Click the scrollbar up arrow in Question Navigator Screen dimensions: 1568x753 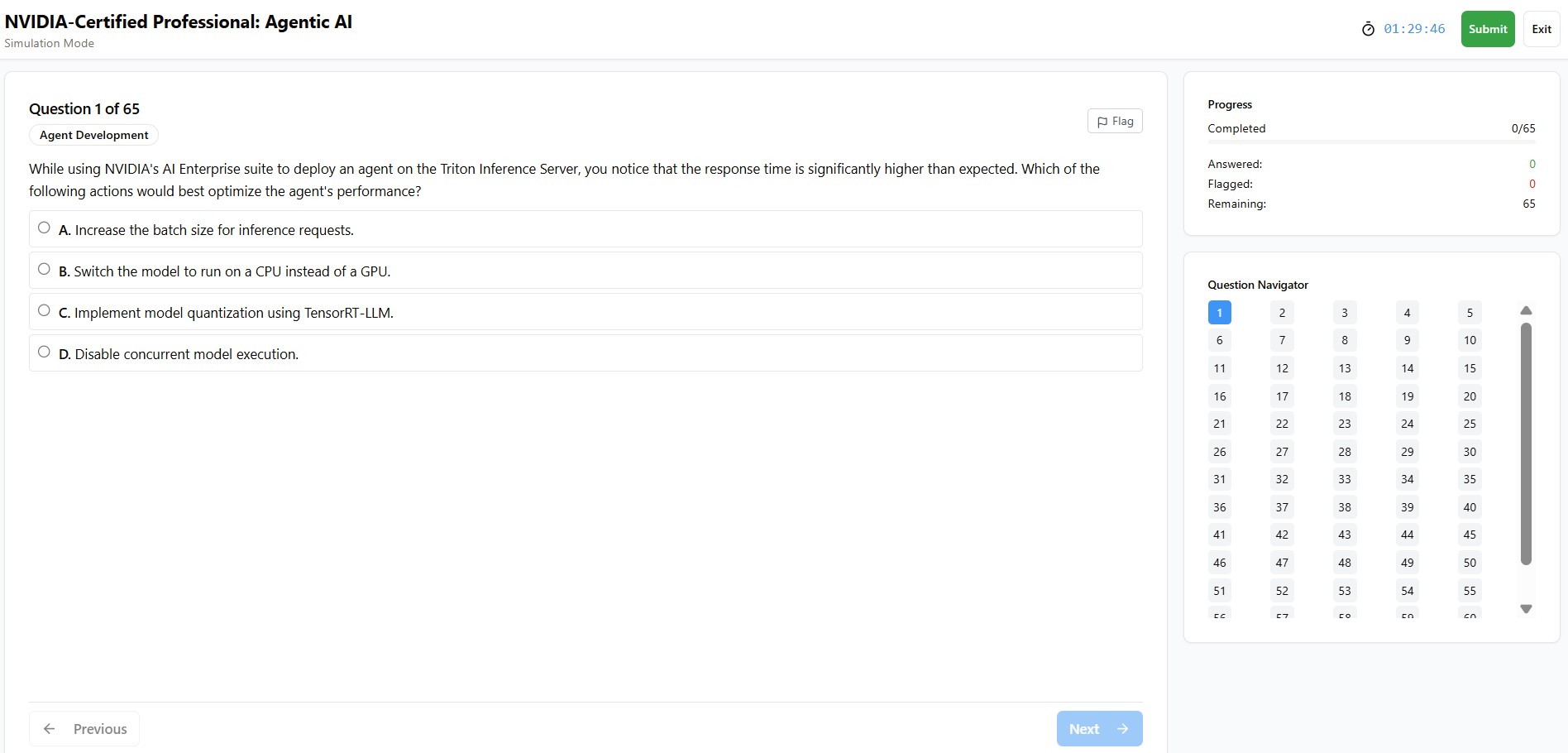(x=1526, y=310)
